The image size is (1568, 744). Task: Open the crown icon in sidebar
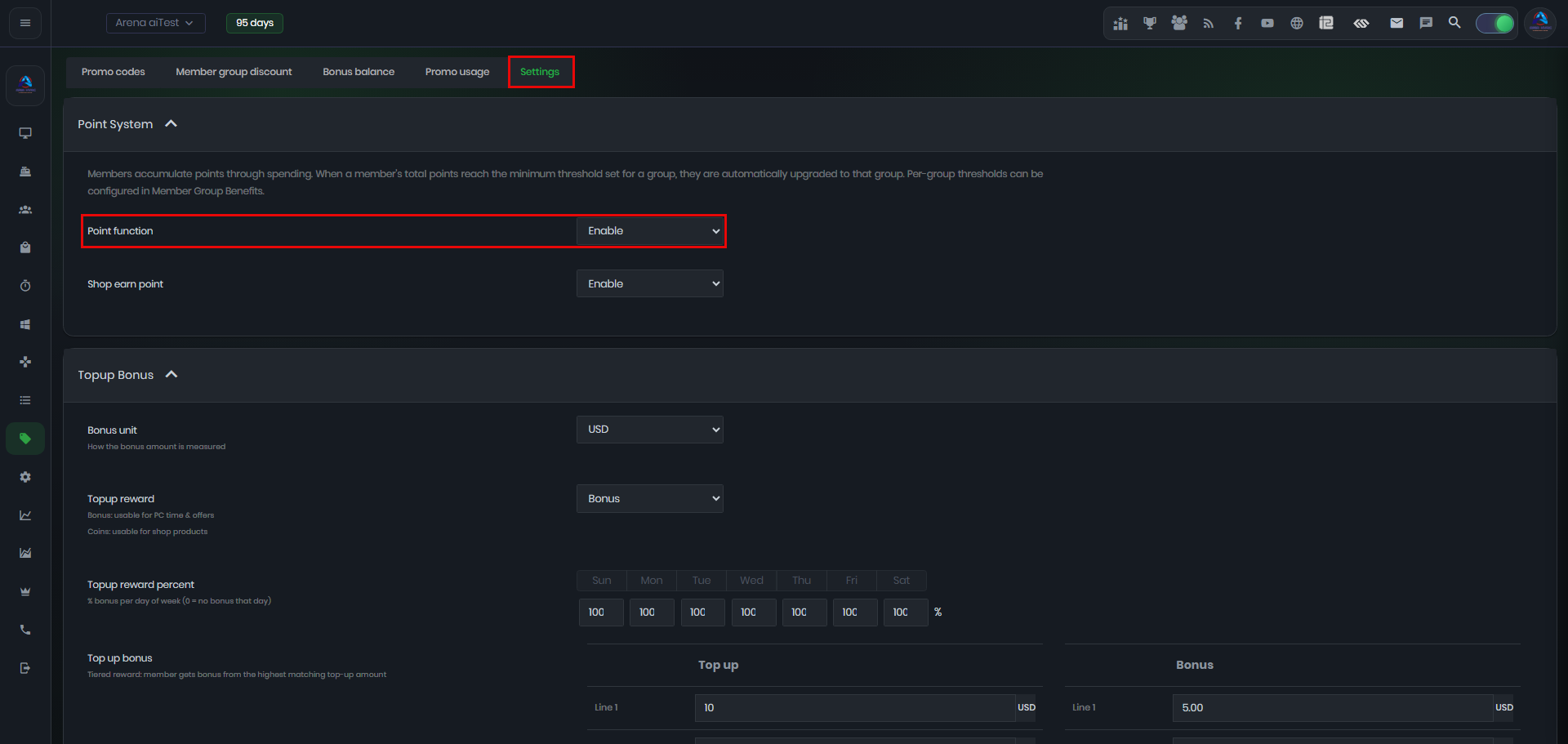point(25,591)
